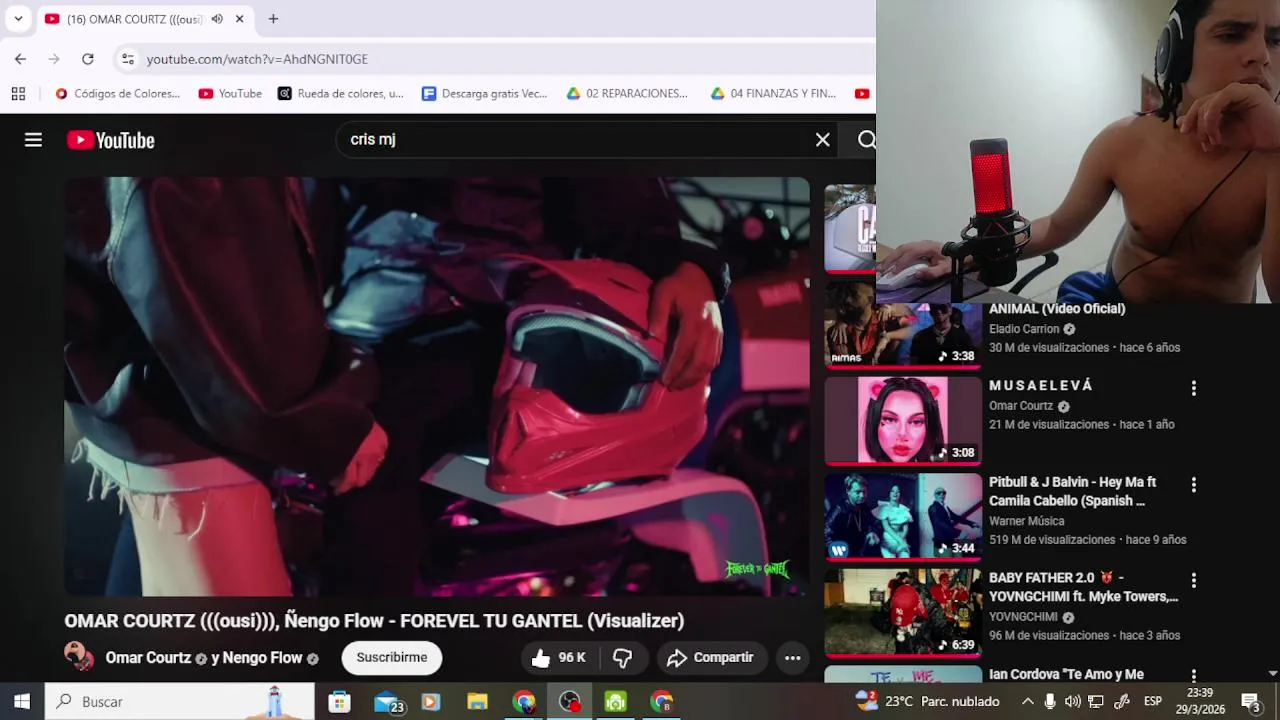Share the video using Compartir button
This screenshot has width=1280, height=720.
pyautogui.click(x=710, y=657)
